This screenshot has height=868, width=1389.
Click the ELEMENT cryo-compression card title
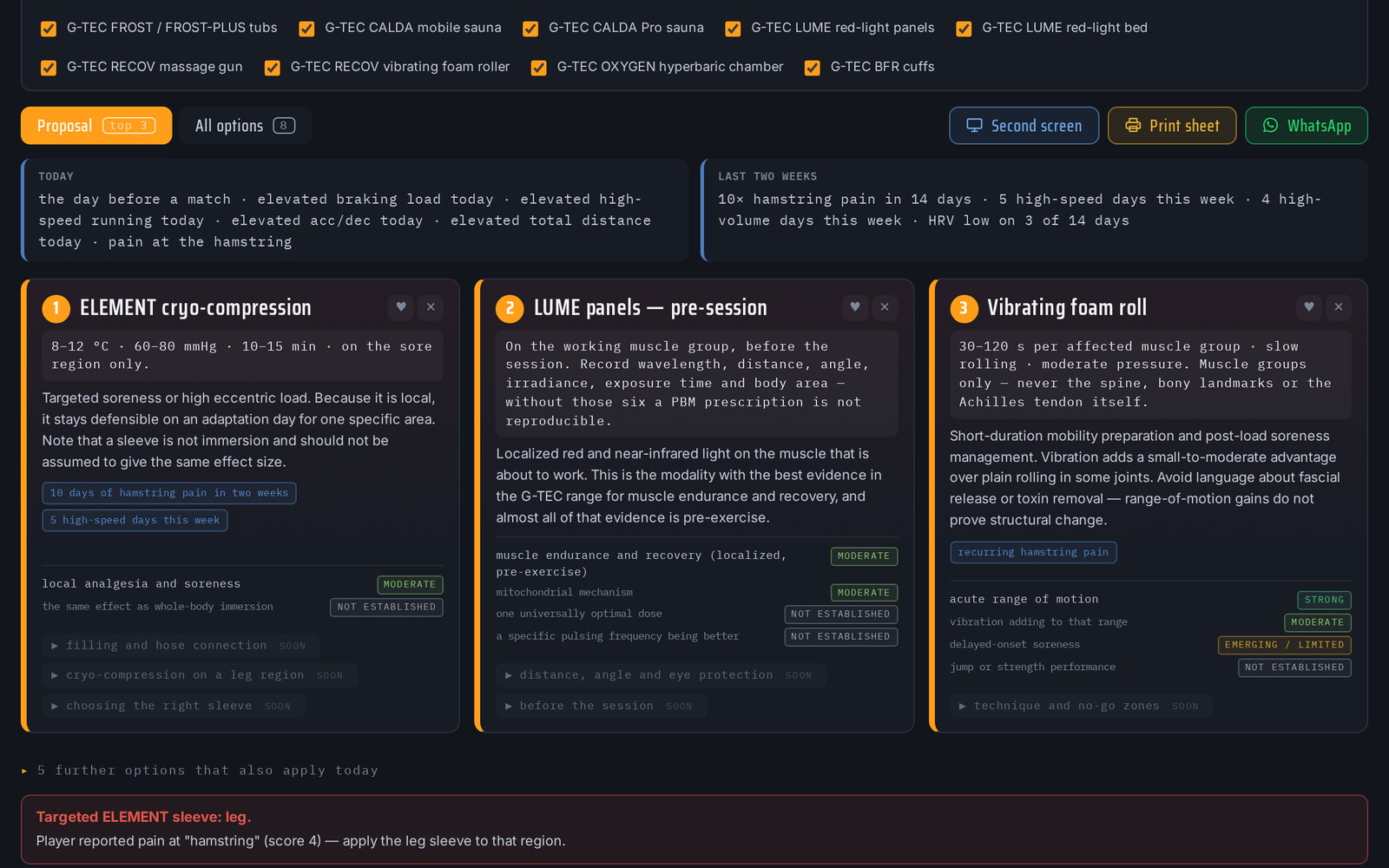click(x=195, y=307)
